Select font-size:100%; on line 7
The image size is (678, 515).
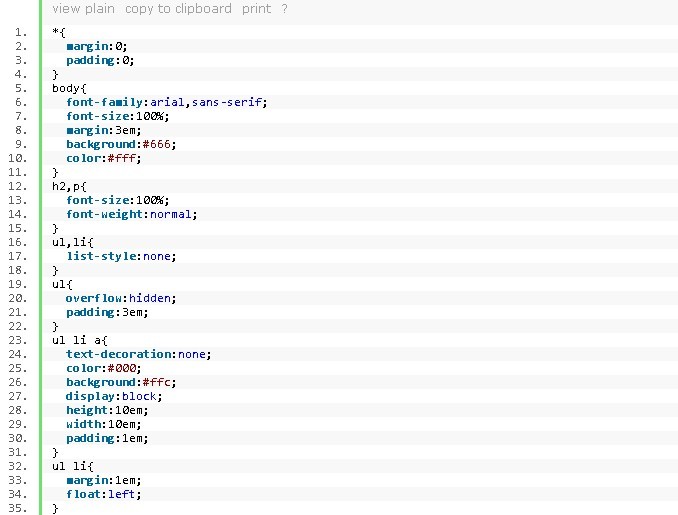coord(118,116)
